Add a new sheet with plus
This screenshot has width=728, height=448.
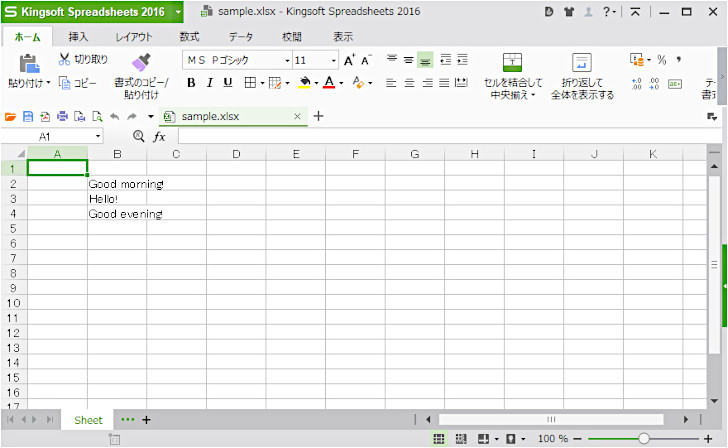pyautogui.click(x=146, y=420)
